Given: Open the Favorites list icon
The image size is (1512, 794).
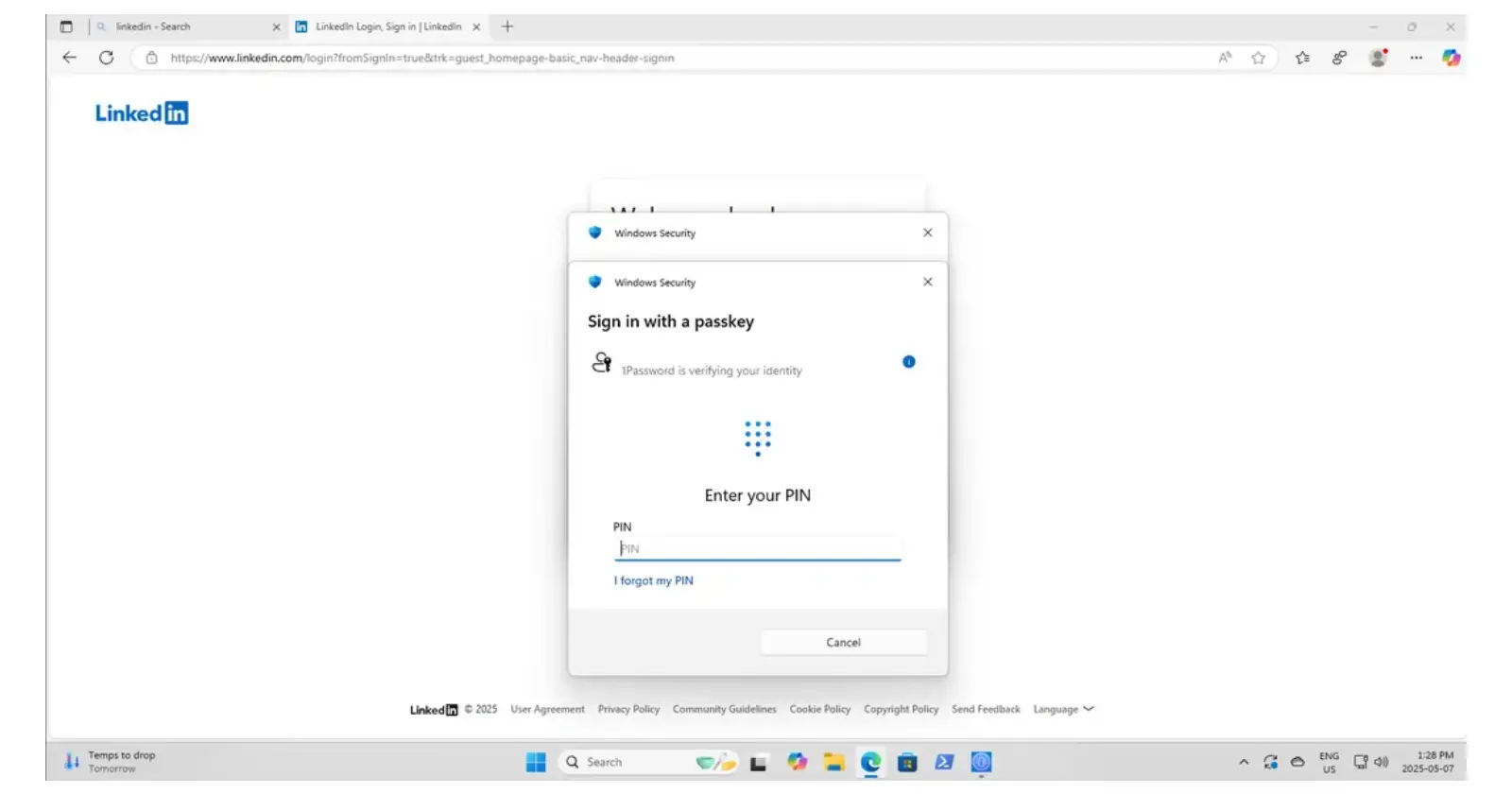Looking at the screenshot, I should 1302,58.
